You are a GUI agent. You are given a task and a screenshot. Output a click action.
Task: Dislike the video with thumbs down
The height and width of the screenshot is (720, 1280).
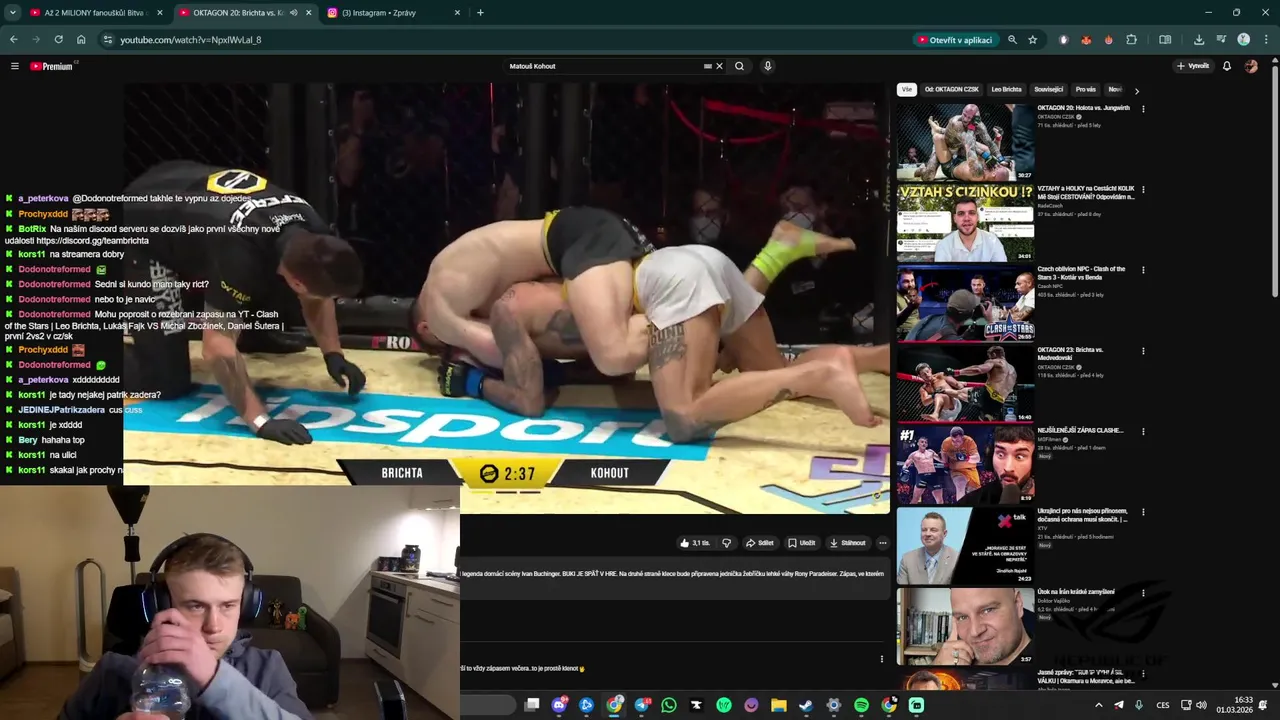coord(727,543)
